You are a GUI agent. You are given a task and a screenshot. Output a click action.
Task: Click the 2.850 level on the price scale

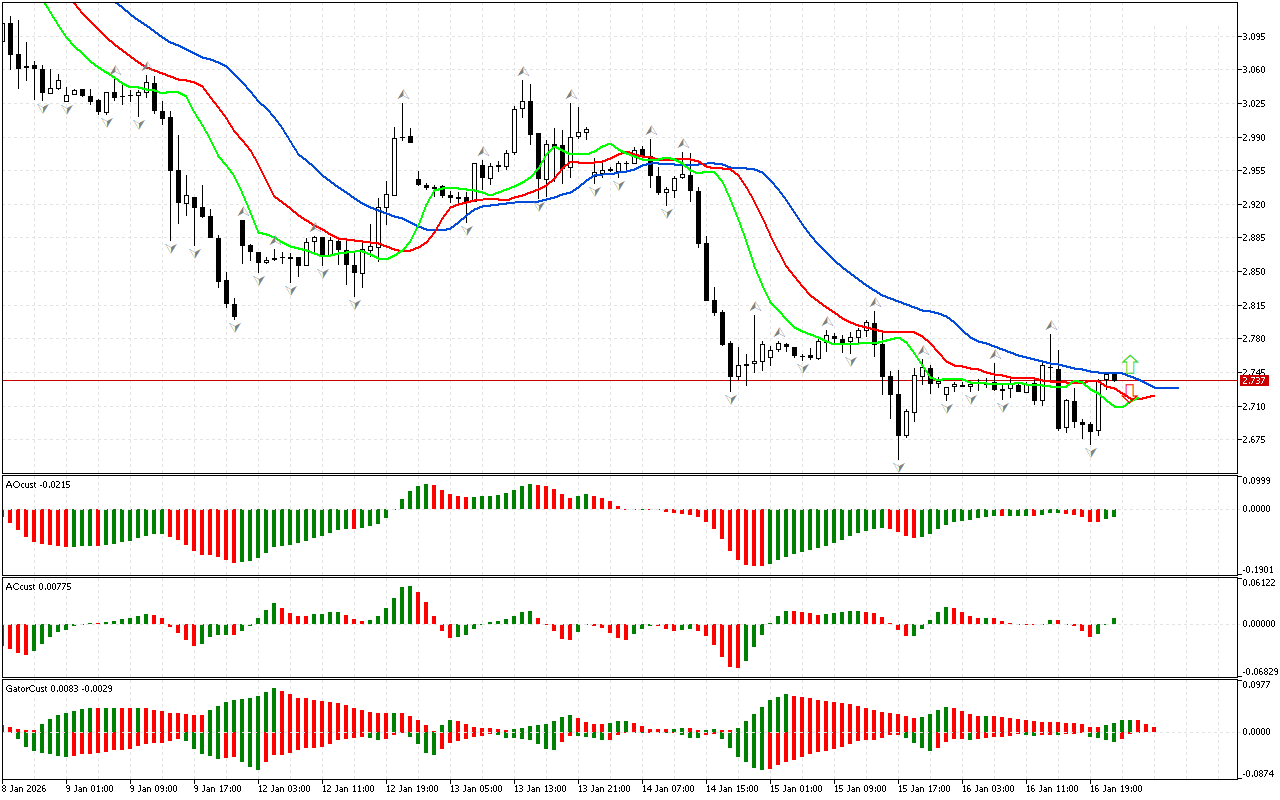coord(1253,271)
